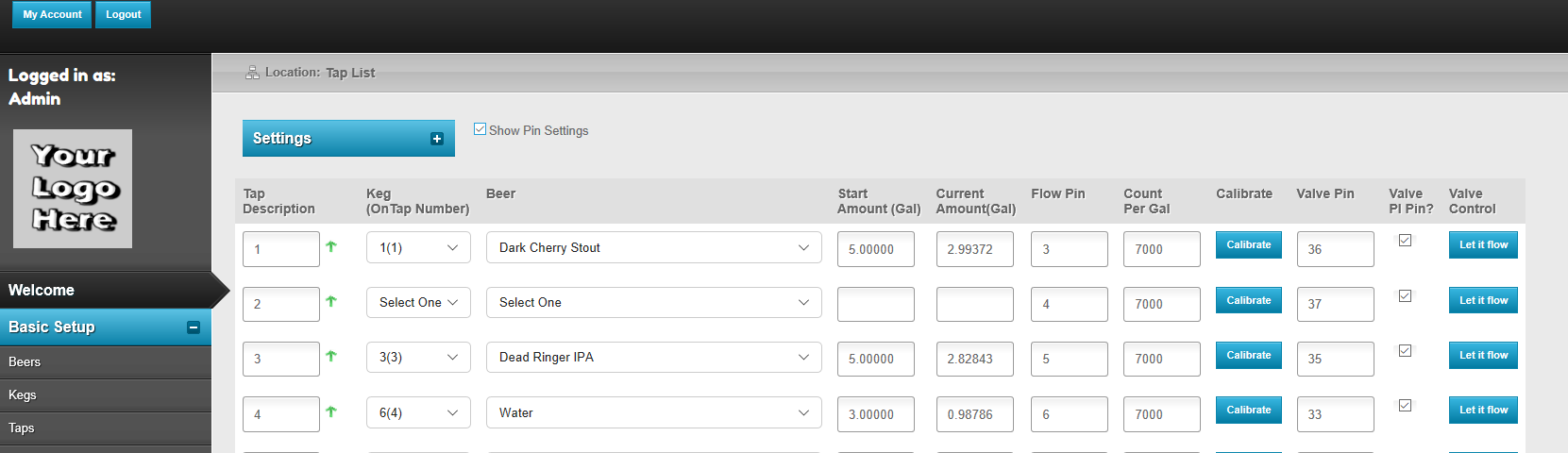The width and height of the screenshot is (1568, 453).
Task: Click Flow Pin field showing 5
Action: [1069, 359]
